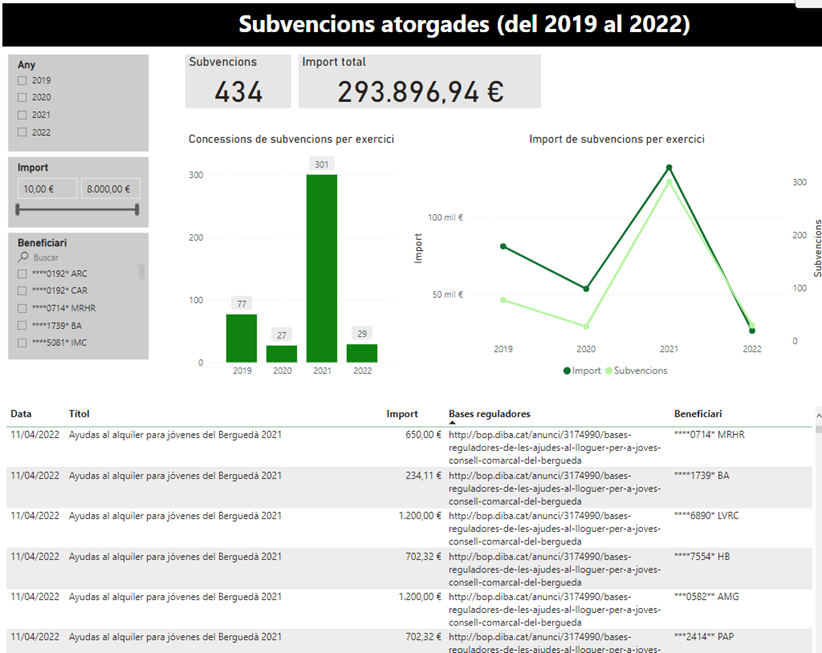Click the Import total card showing 293.896,94 €
The width and height of the screenshot is (822, 653).
pyautogui.click(x=419, y=82)
